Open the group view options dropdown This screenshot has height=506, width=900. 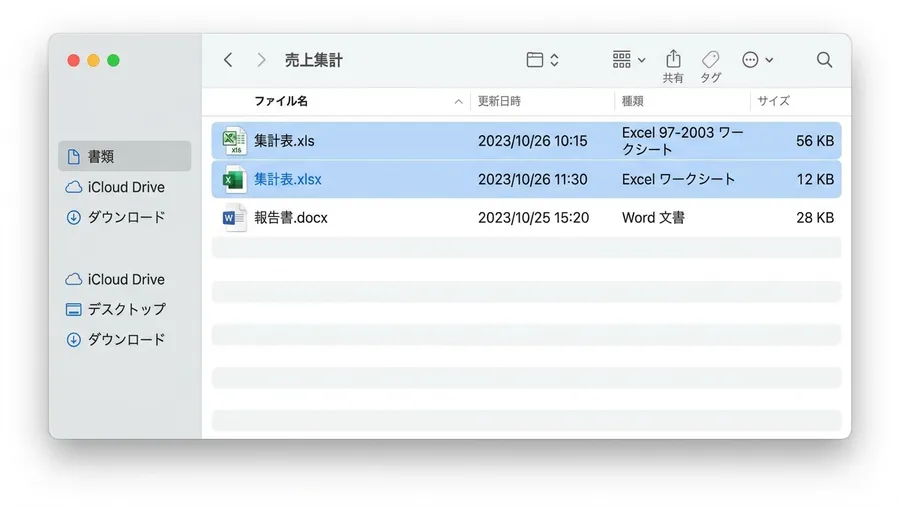pyautogui.click(x=629, y=60)
